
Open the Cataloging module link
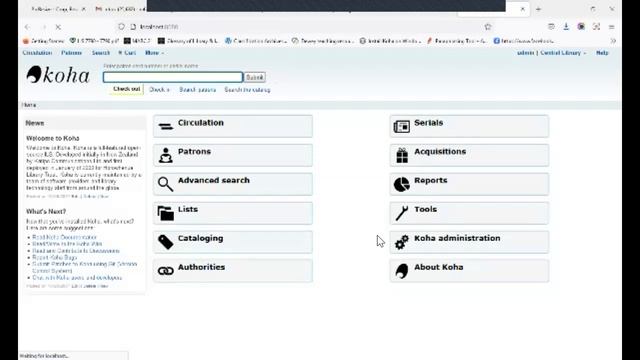(200, 238)
